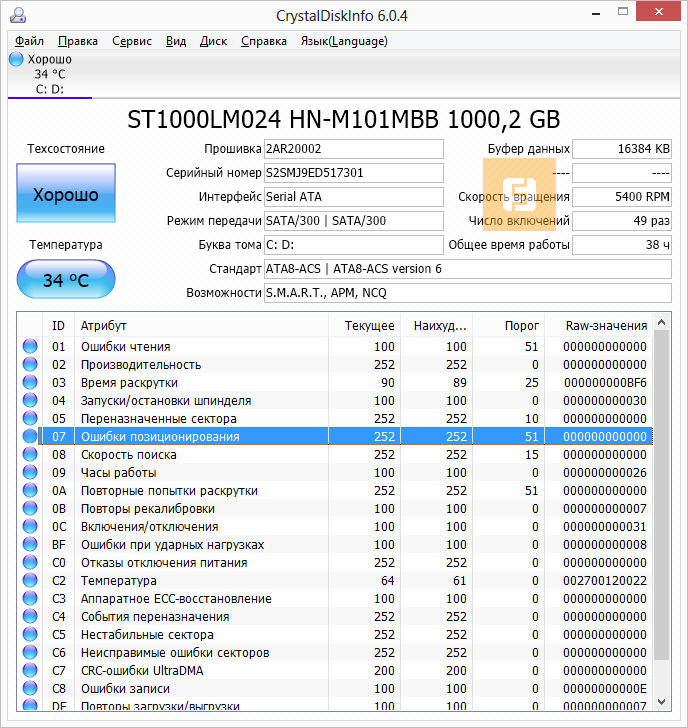The image size is (688, 728).
Task: Select the Время раскрутки attribute text
Action: tap(129, 383)
